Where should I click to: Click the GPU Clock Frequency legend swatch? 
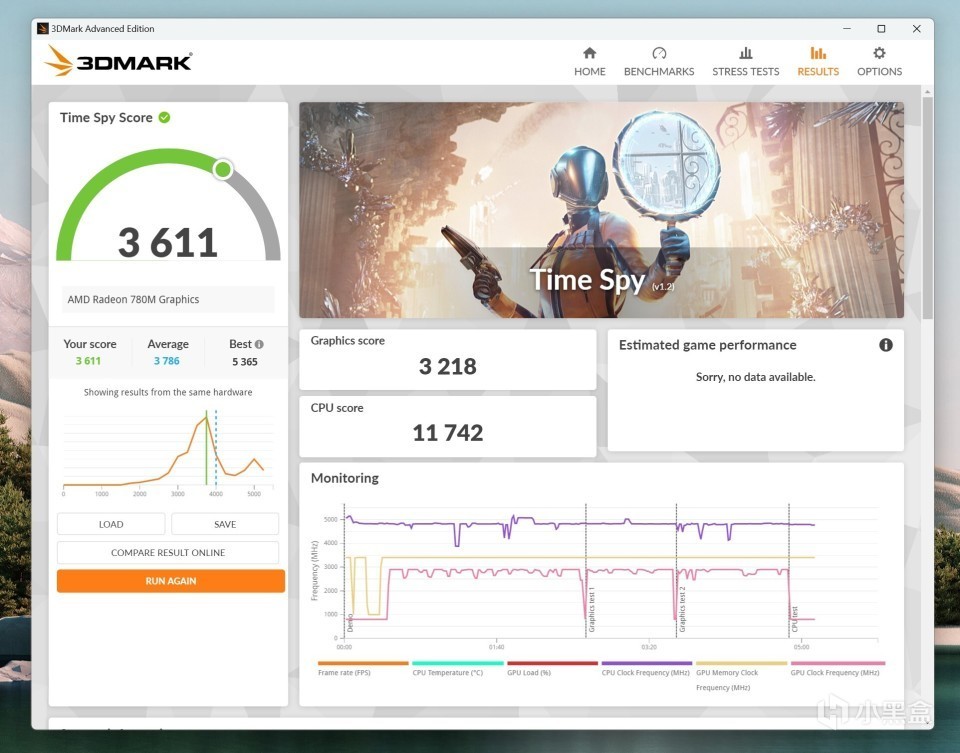[838, 663]
